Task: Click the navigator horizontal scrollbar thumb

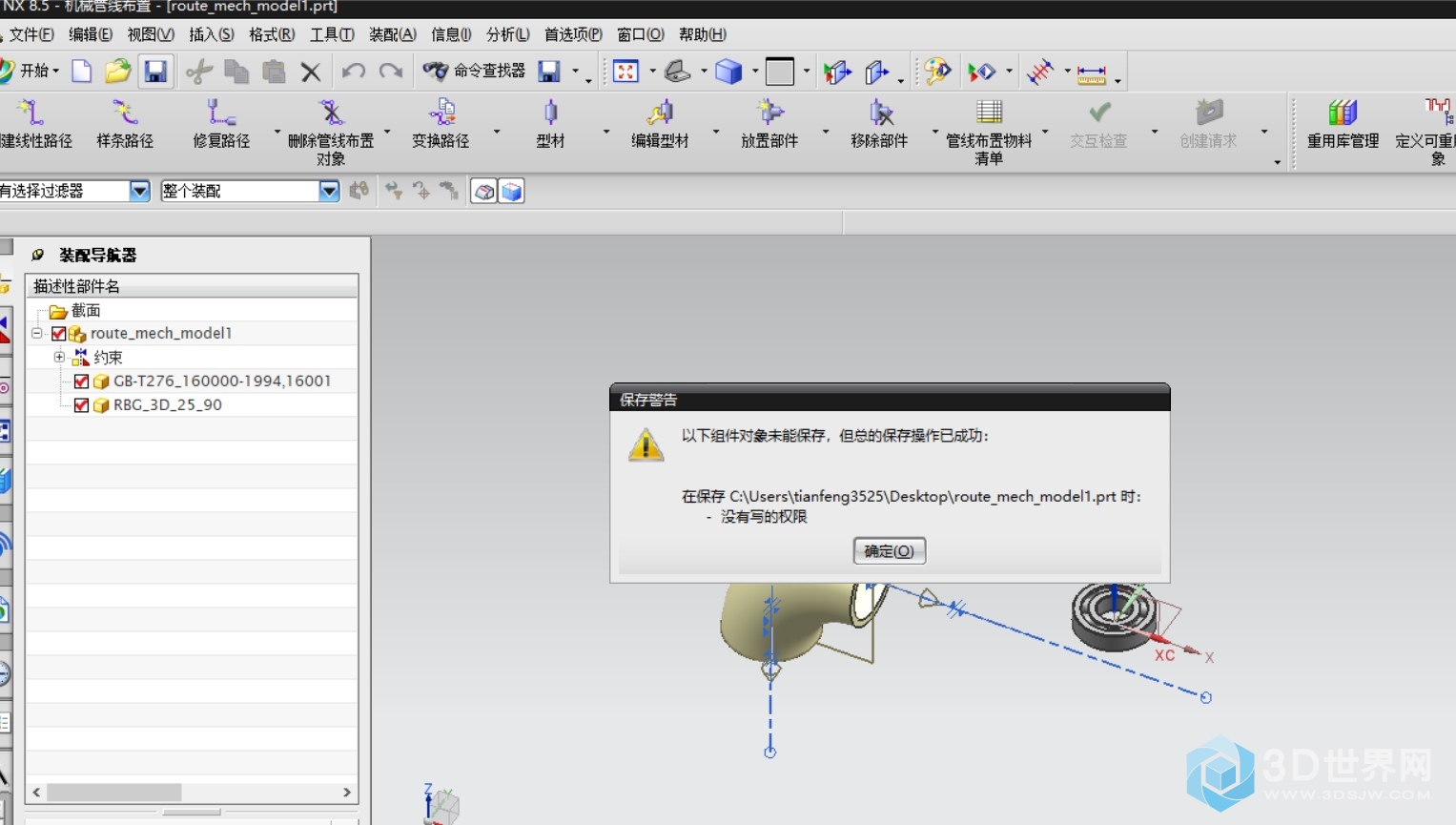Action: [114, 793]
